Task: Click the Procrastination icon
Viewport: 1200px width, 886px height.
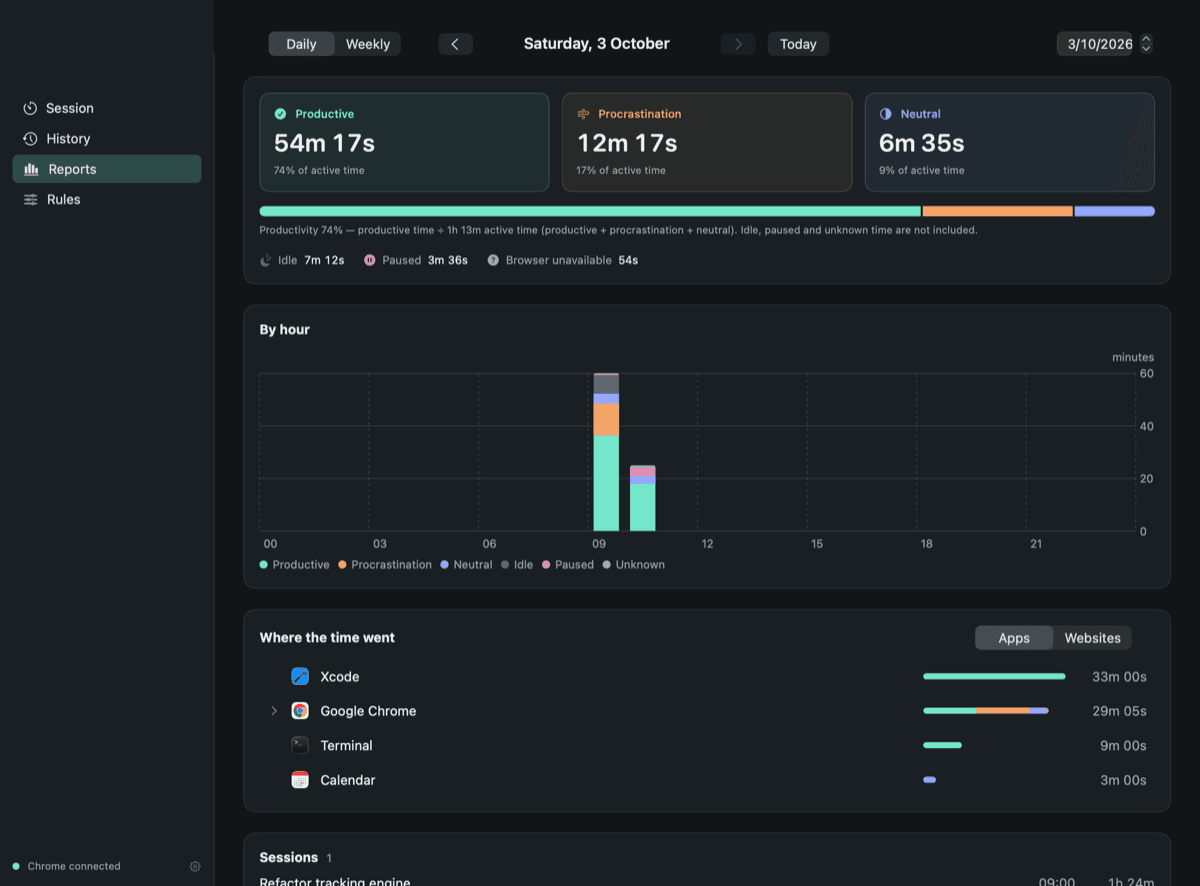Action: [583, 114]
